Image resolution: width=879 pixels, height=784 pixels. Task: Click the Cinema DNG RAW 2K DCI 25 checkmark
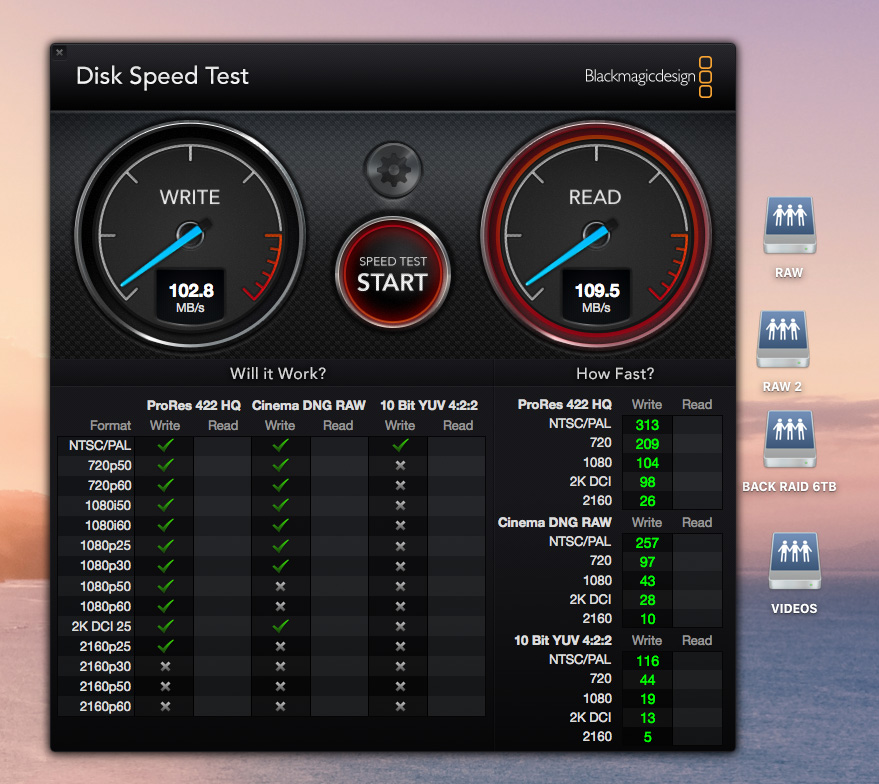(280, 626)
